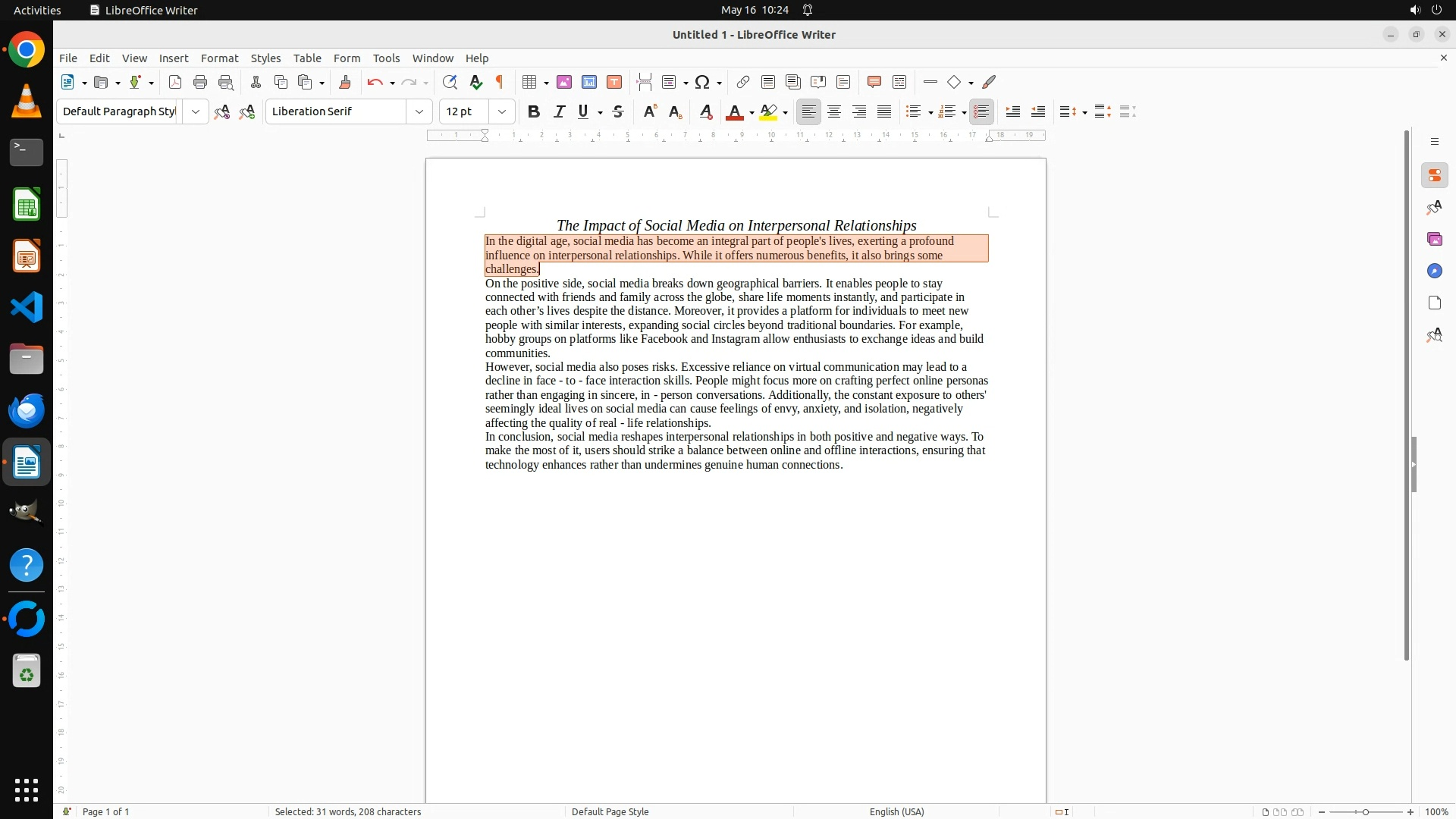The height and width of the screenshot is (819, 1456).
Task: Click the Insert Image icon
Action: [564, 83]
